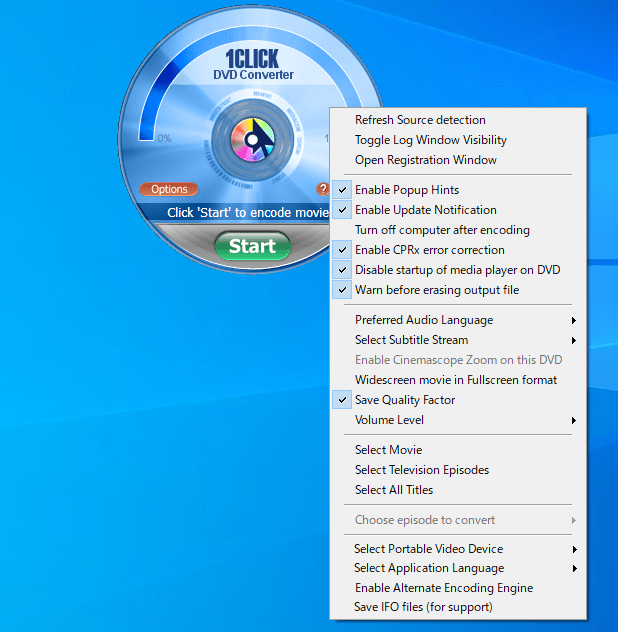Click the 1CLICK DVD Converter title logo
The image size is (618, 632).
click(x=253, y=64)
